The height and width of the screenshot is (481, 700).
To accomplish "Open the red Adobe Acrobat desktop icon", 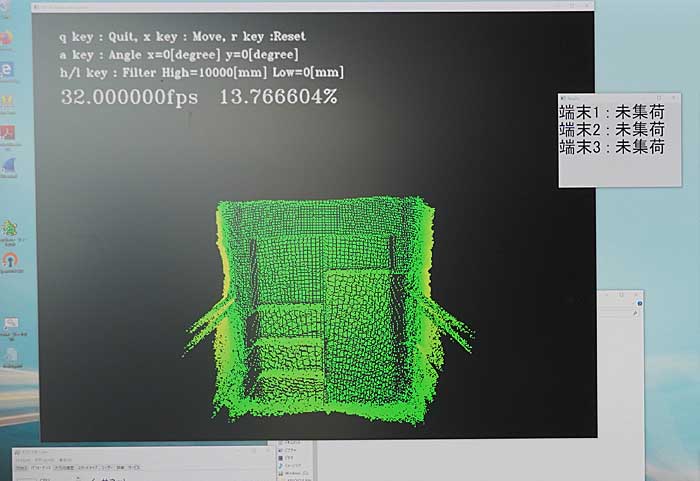I will [8, 133].
